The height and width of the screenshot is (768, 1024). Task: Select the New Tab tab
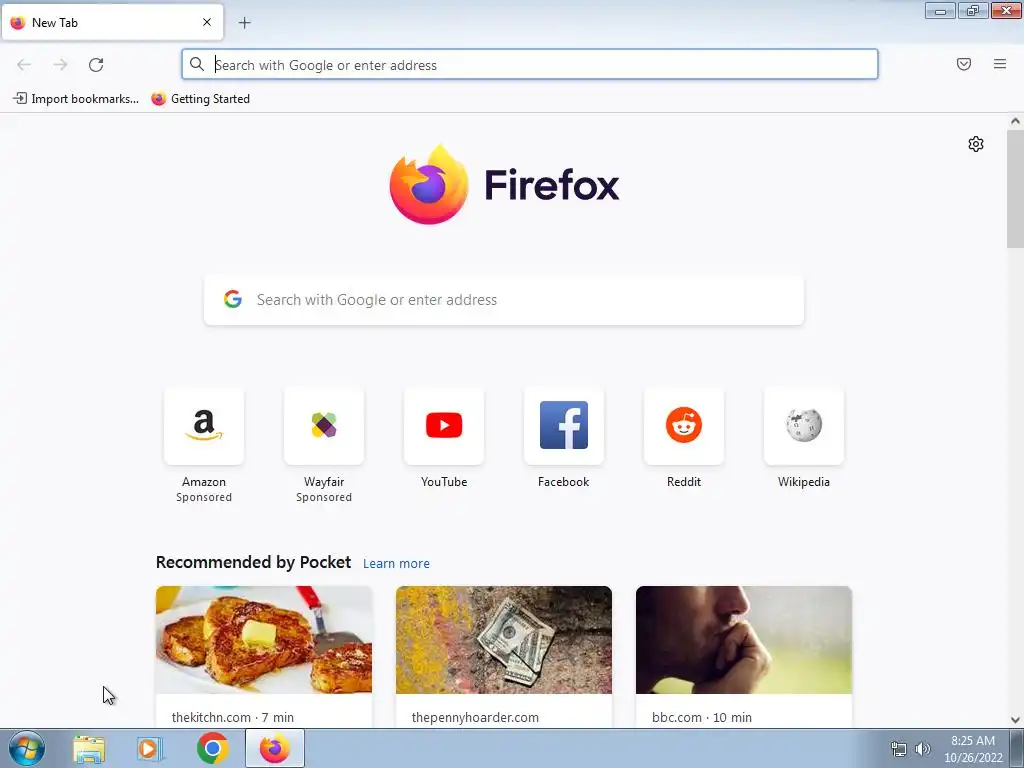112,22
